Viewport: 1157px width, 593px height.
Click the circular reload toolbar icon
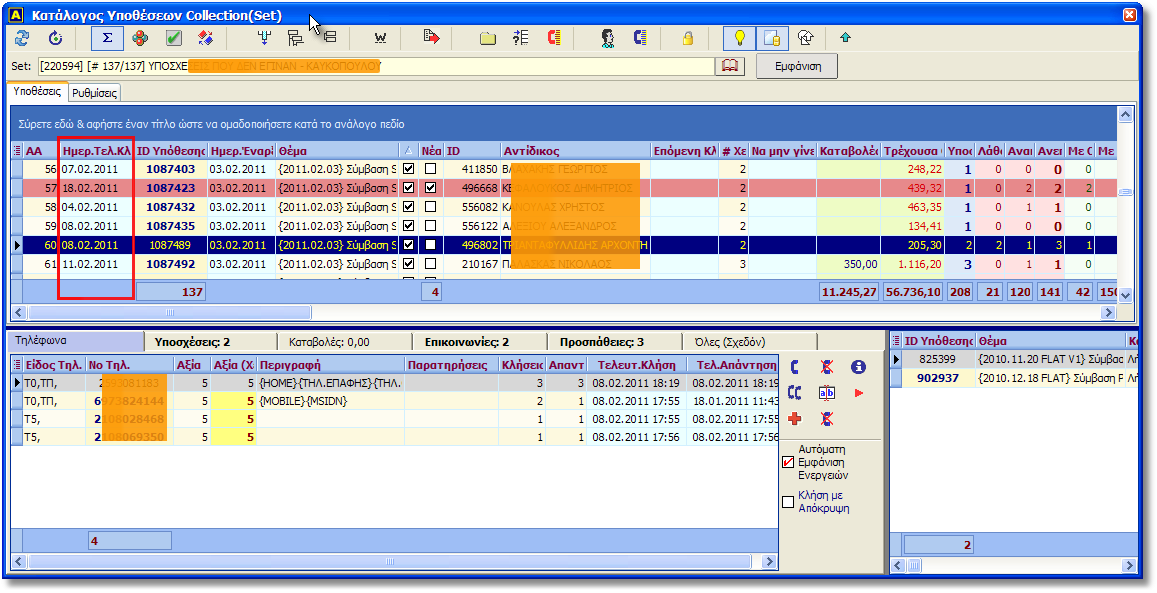click(55, 38)
